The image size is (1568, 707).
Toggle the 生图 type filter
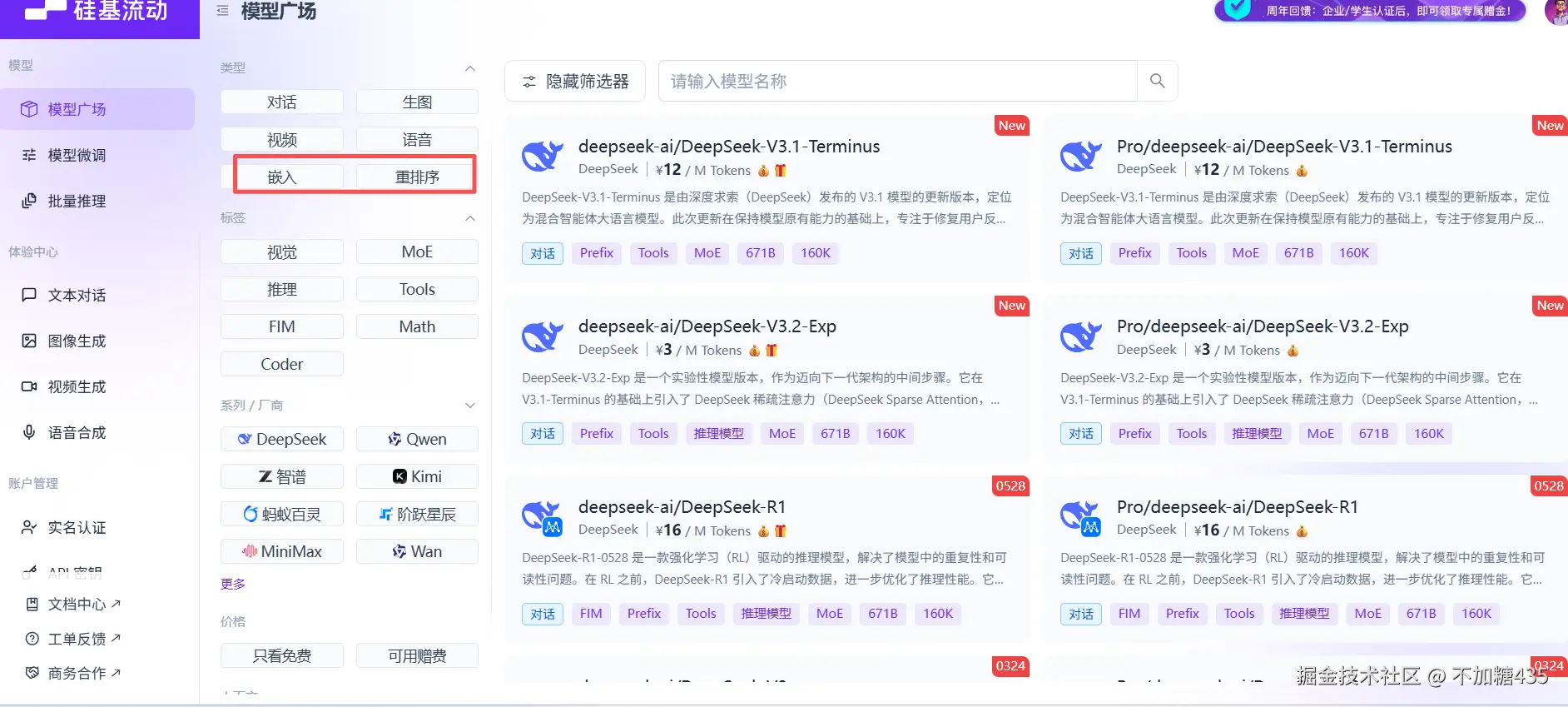pos(417,102)
